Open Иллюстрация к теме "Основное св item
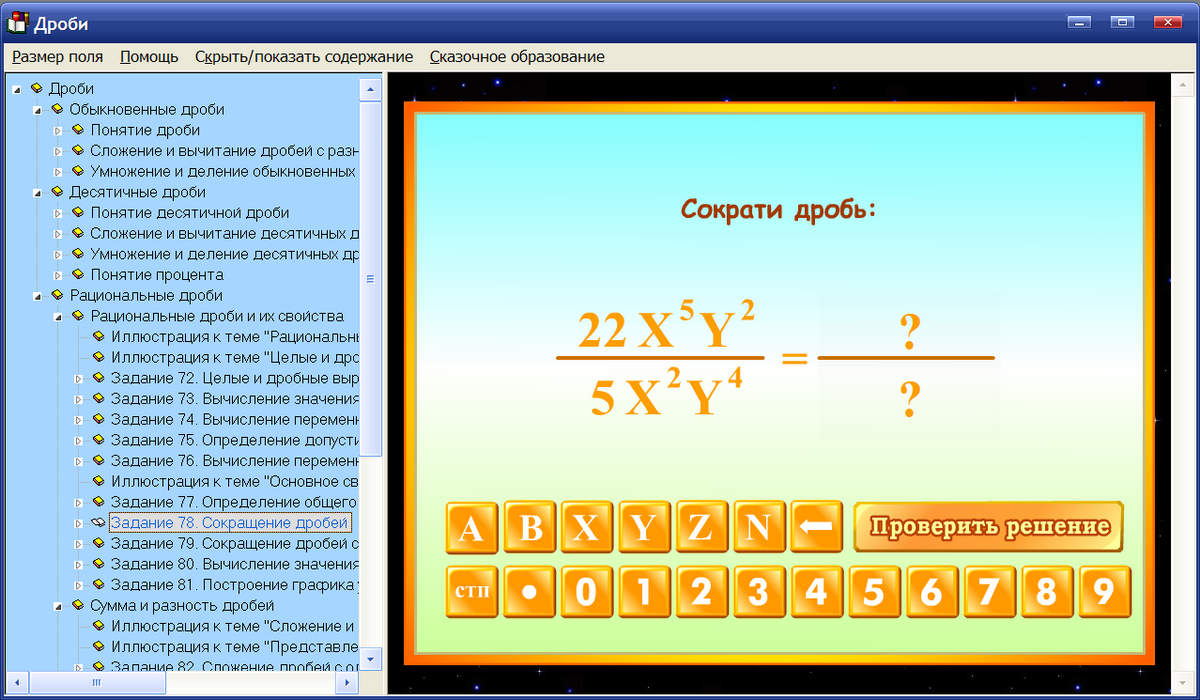 point(234,481)
